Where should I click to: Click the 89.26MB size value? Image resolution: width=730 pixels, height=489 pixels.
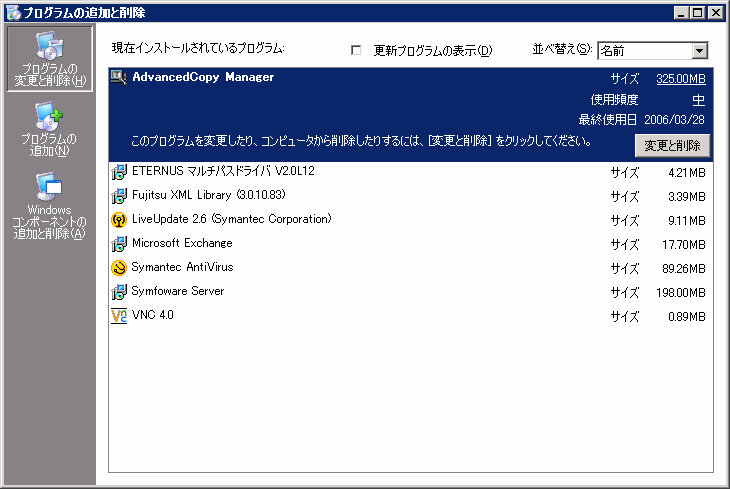pyautogui.click(x=683, y=269)
